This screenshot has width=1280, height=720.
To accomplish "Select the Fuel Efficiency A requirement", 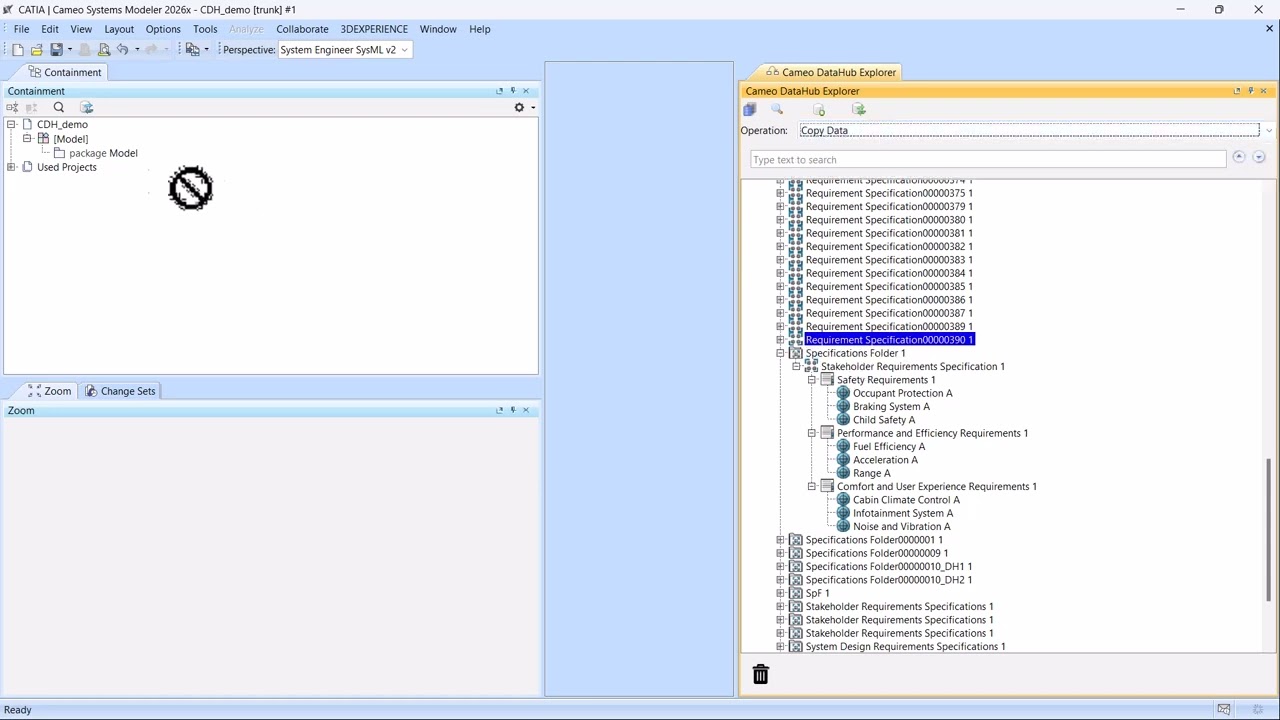I will [889, 446].
